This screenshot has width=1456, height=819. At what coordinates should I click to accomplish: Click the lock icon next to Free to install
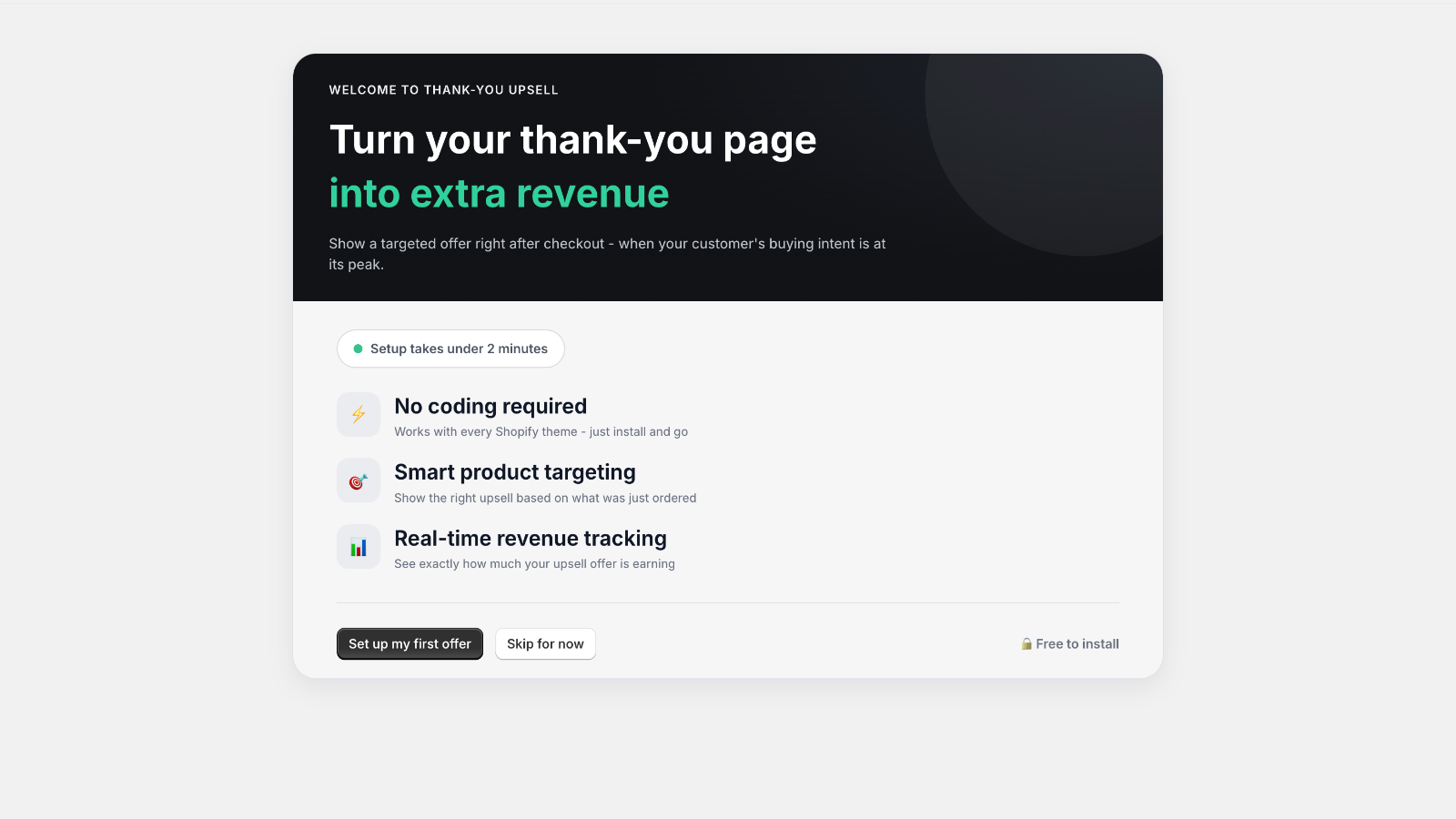click(x=1026, y=643)
